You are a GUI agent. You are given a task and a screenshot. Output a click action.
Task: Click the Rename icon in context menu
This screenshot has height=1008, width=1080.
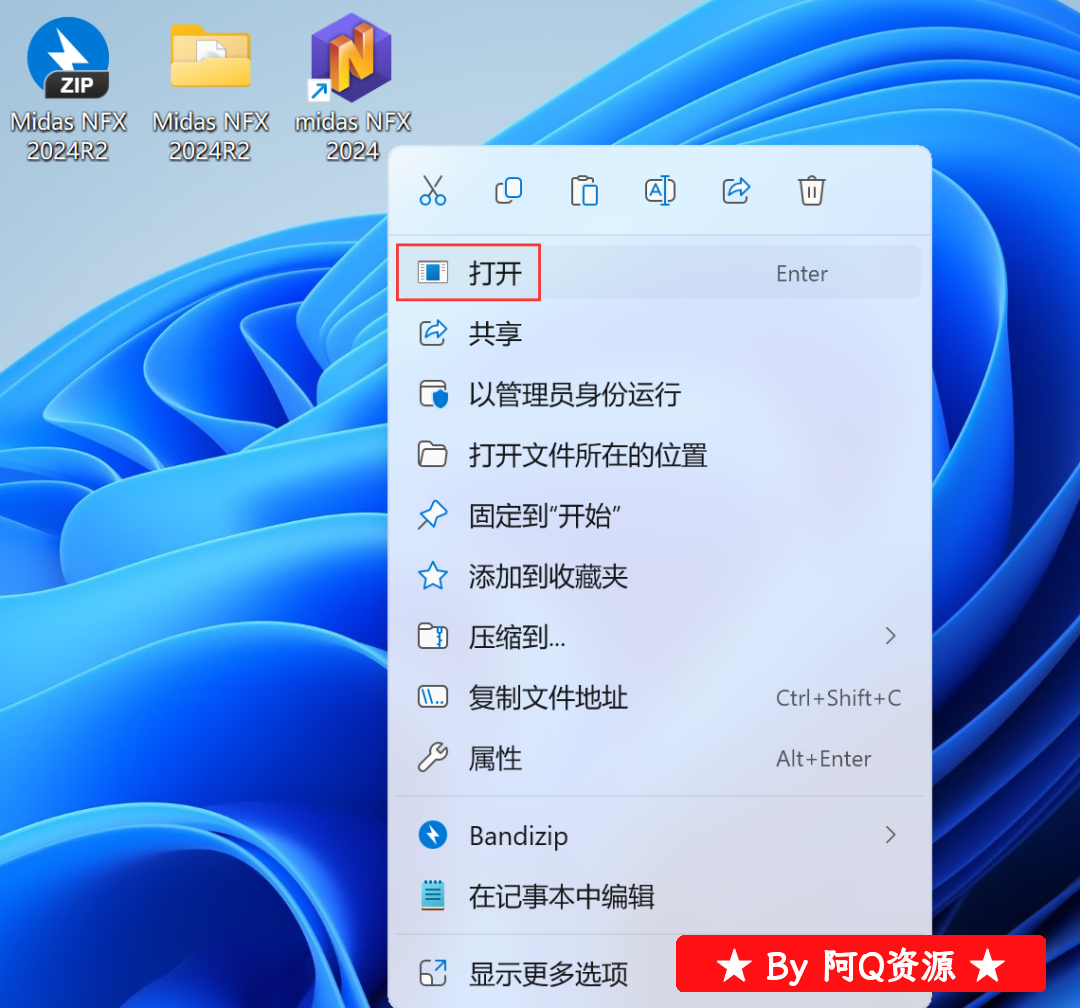pos(660,190)
